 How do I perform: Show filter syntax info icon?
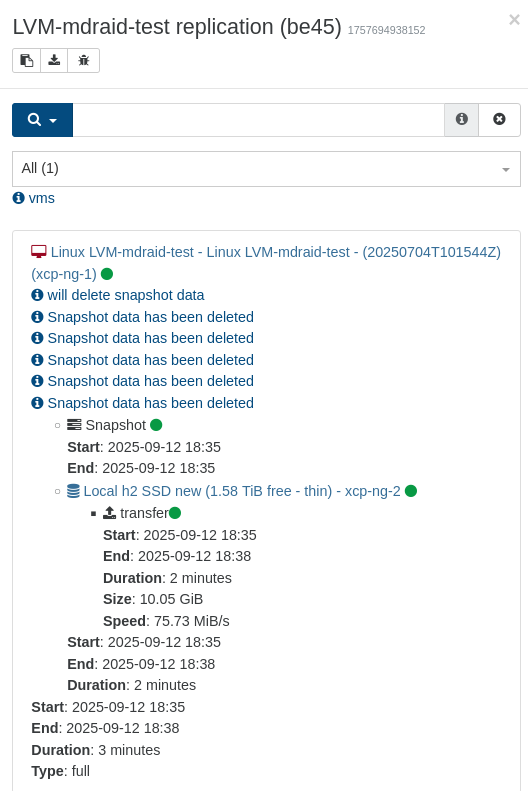click(x=461, y=120)
